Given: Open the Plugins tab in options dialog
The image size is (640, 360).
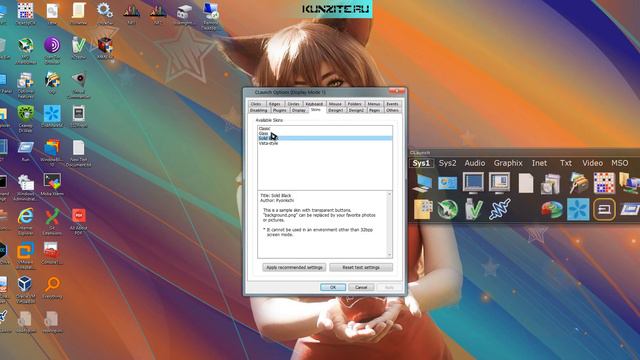Looking at the screenshot, I should 280,110.
